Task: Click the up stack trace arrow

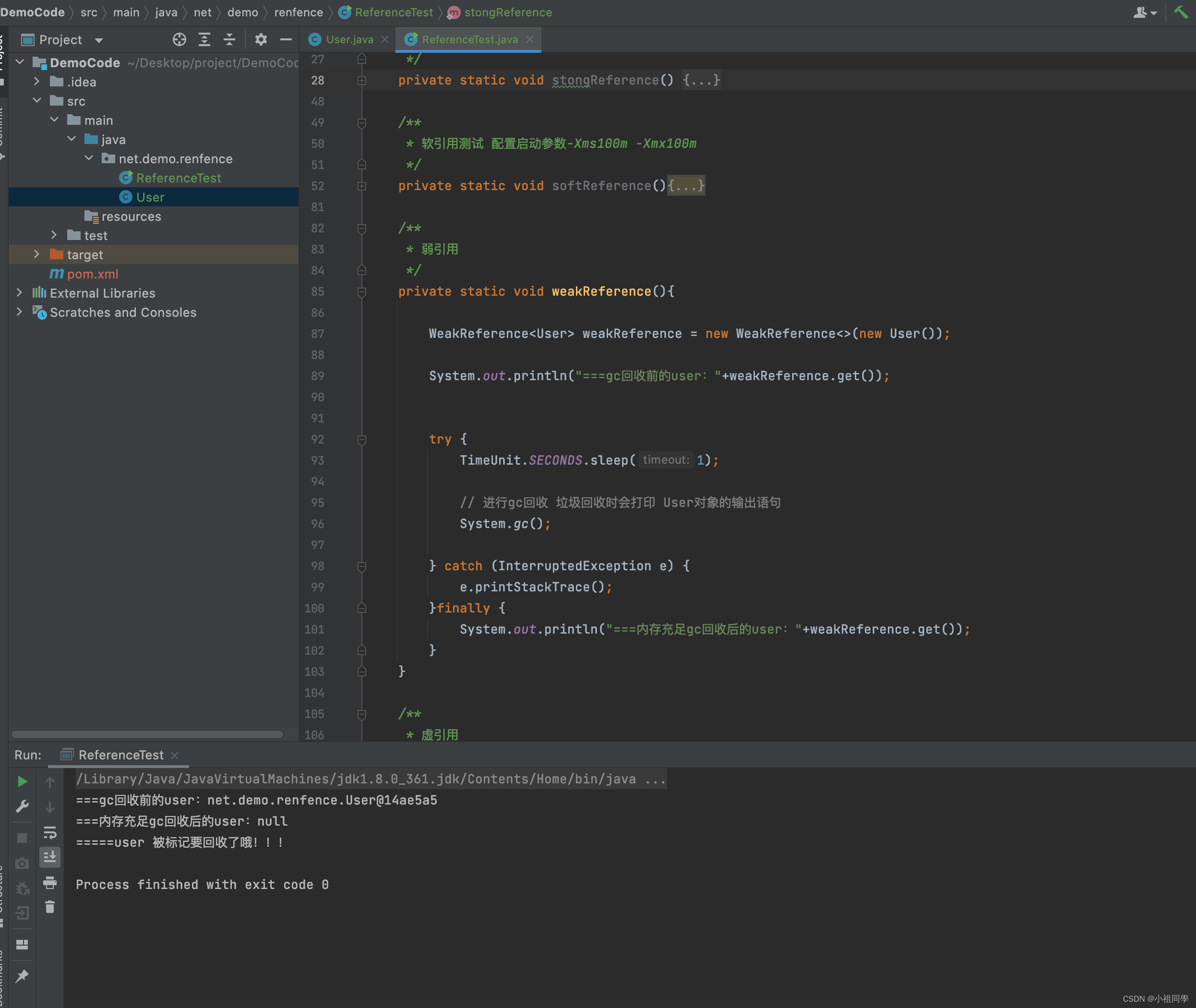Action: point(50,782)
